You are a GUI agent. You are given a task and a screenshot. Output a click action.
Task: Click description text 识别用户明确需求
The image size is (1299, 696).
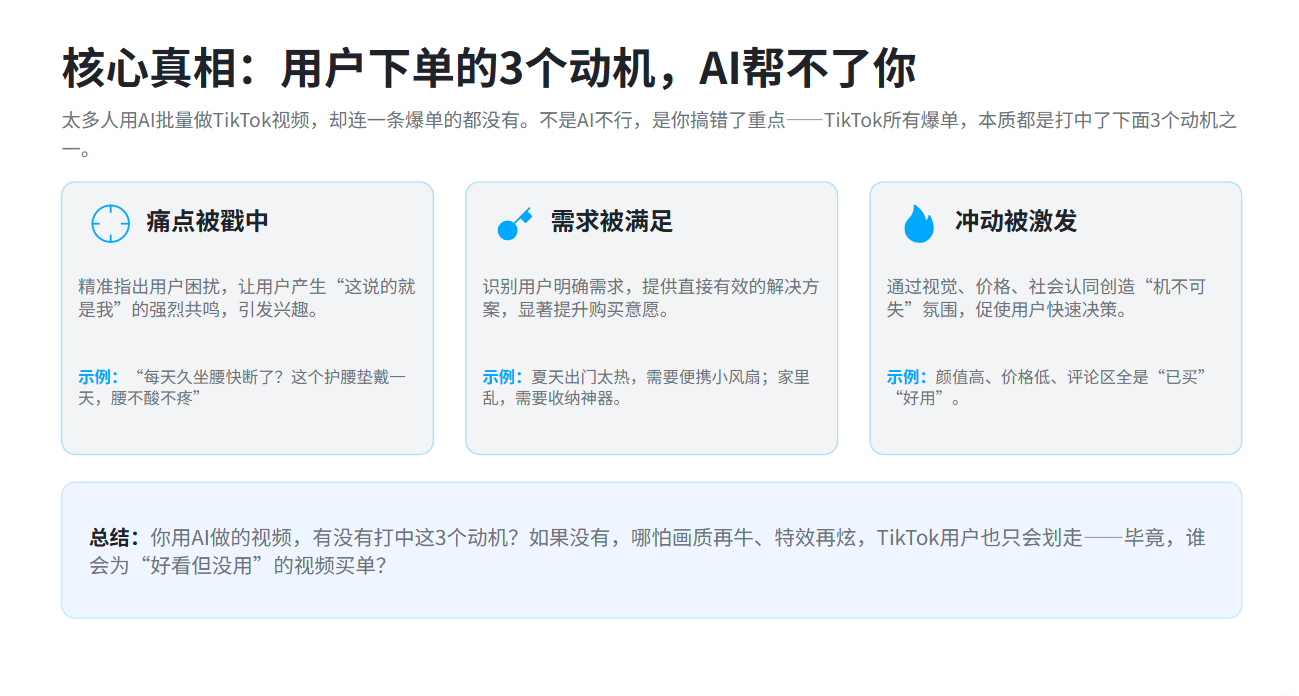[650, 298]
